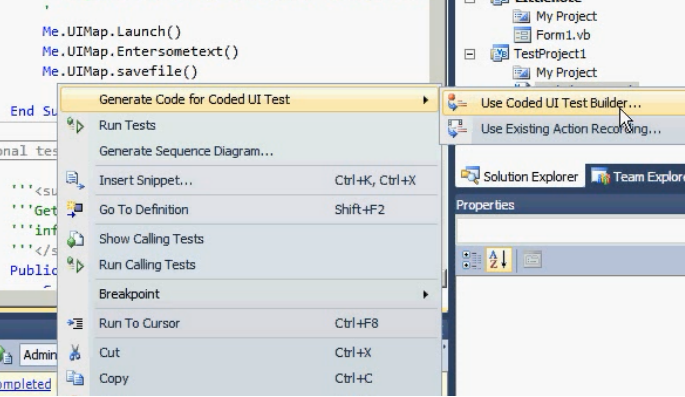Click the Use Existing Action Recording icon
685x397 pixels.
457,129
